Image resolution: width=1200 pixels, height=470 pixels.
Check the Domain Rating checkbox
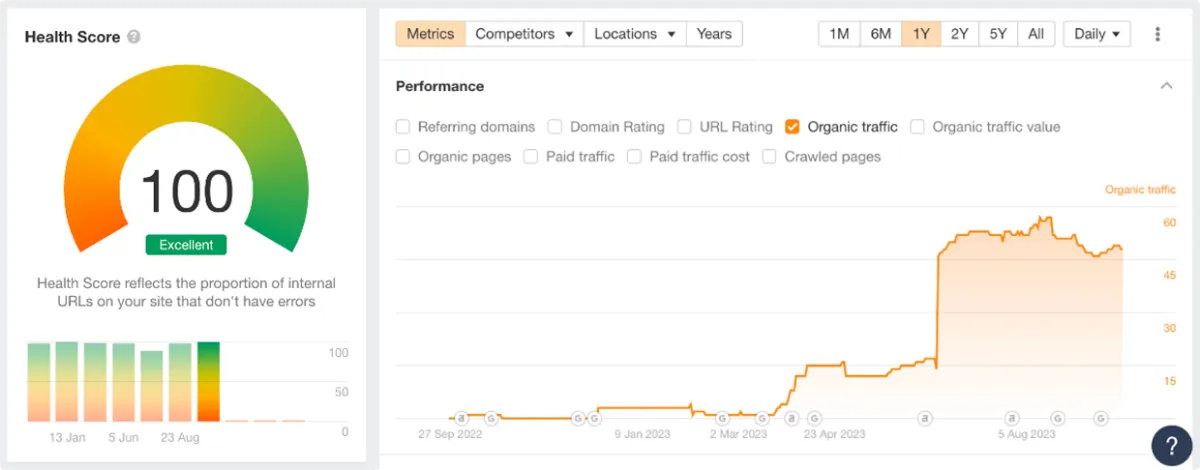(555, 127)
